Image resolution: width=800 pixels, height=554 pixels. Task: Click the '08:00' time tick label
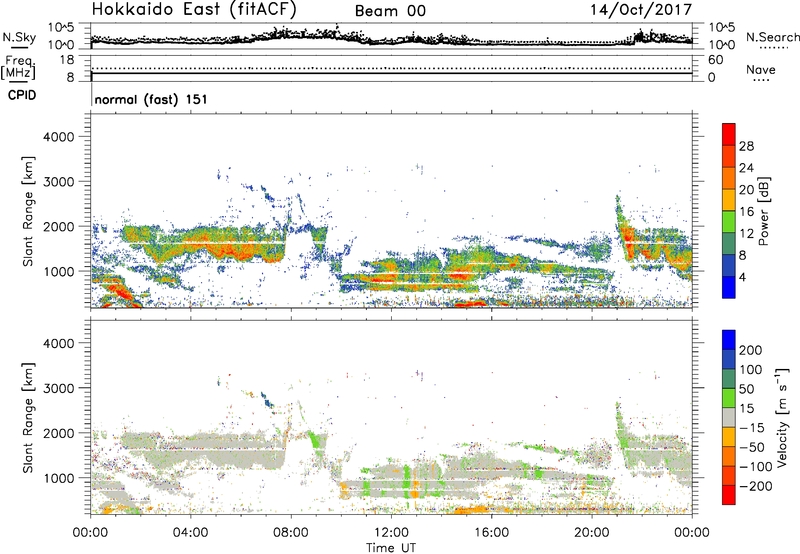(291, 533)
